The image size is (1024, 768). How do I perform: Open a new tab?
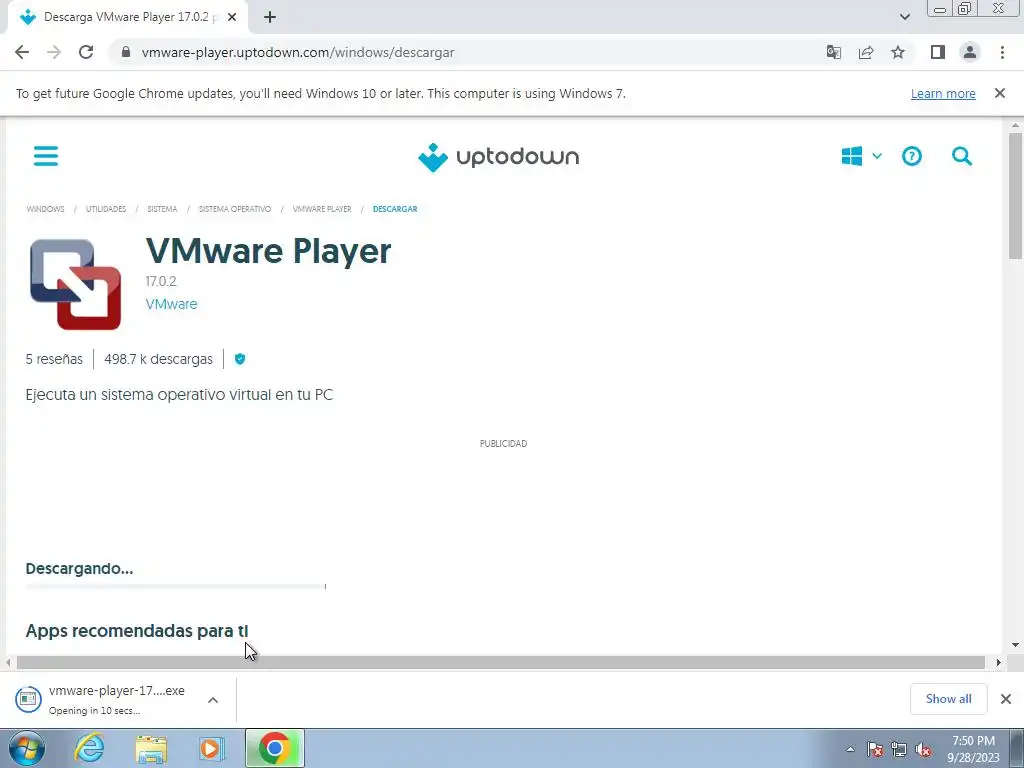tap(270, 17)
